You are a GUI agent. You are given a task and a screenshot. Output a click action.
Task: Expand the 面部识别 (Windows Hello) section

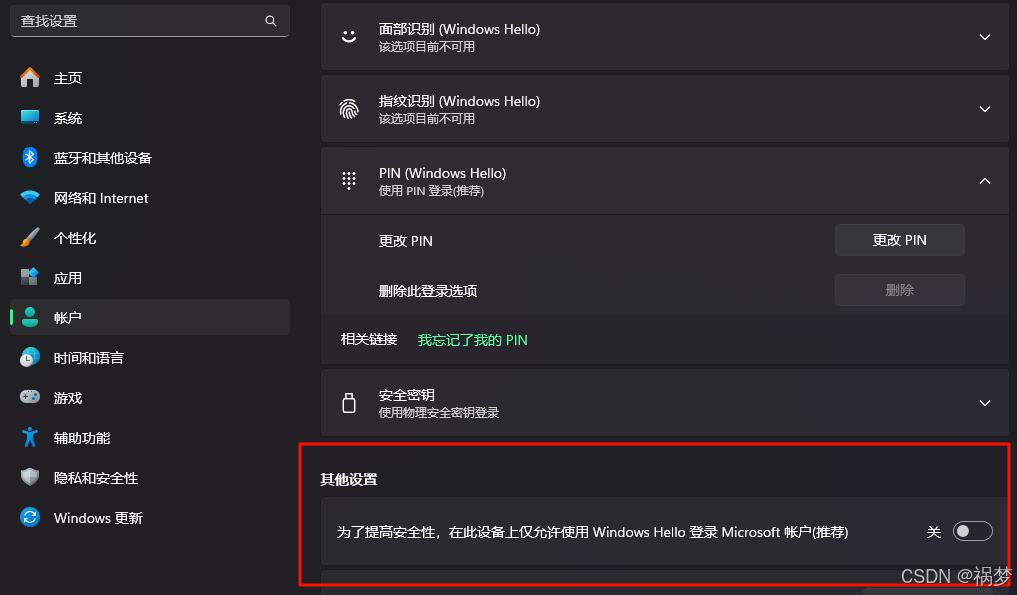tap(985, 37)
